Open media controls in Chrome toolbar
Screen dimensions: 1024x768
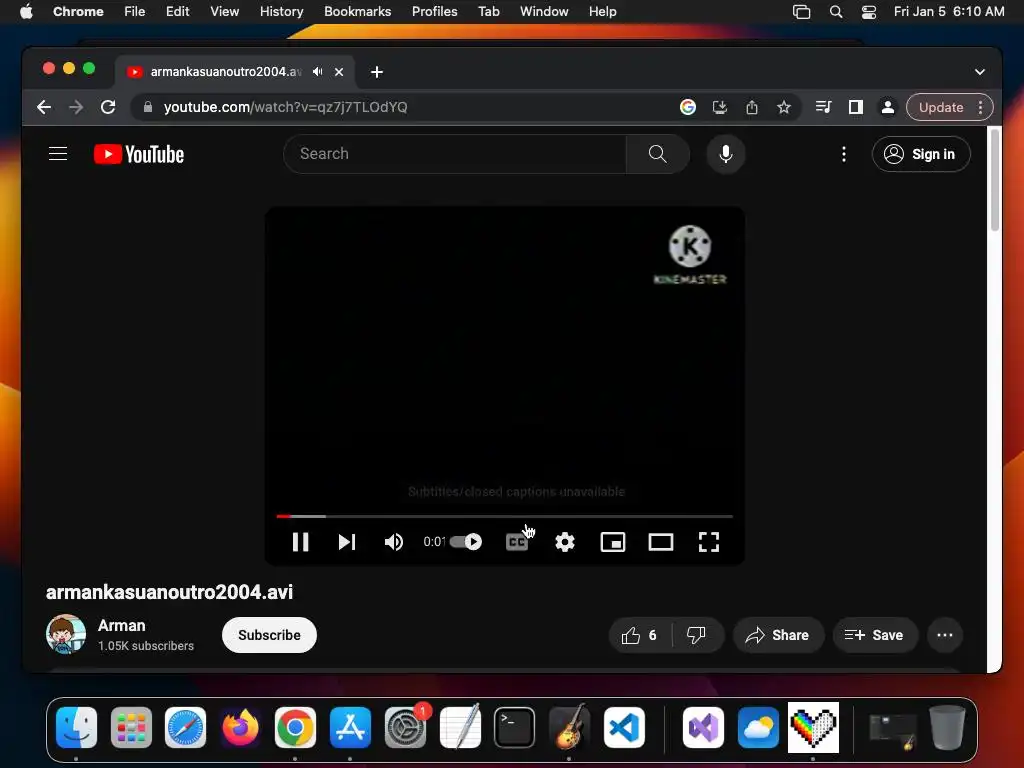823,107
